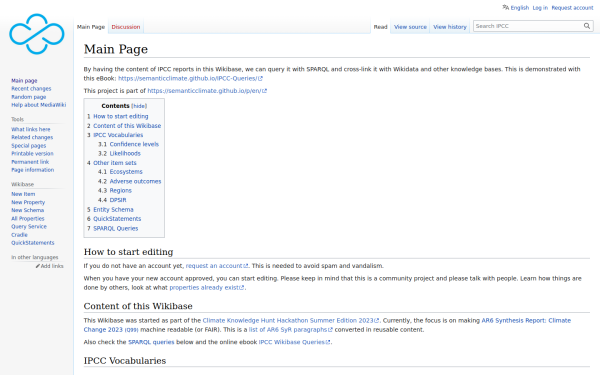The width and height of the screenshot is (600, 375).
Task: Open the Query Service link
Action: pos(29,227)
